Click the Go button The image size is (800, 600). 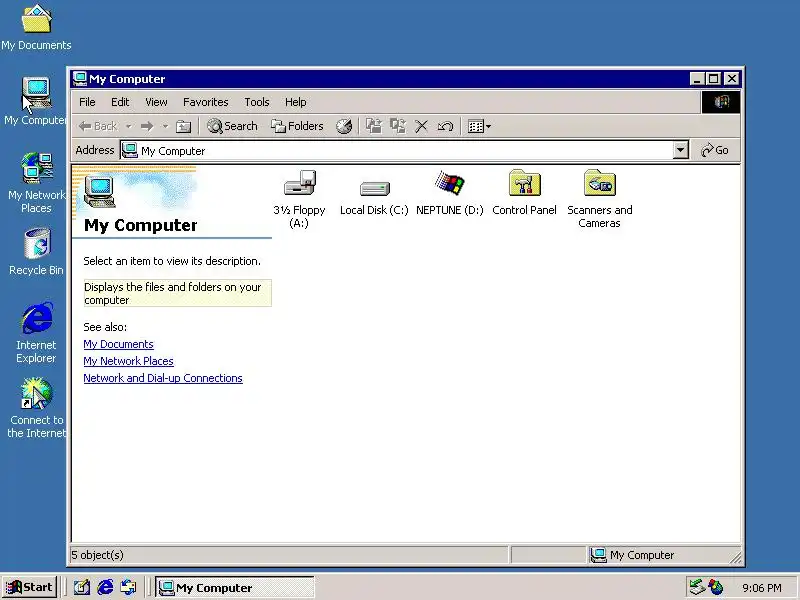[715, 150]
